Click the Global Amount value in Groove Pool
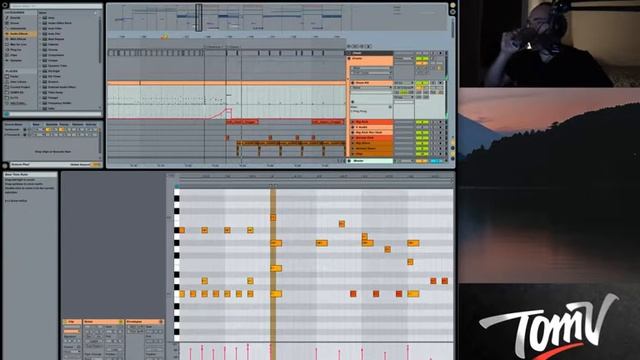This screenshot has height=360, width=640. pyautogui.click(x=96, y=164)
